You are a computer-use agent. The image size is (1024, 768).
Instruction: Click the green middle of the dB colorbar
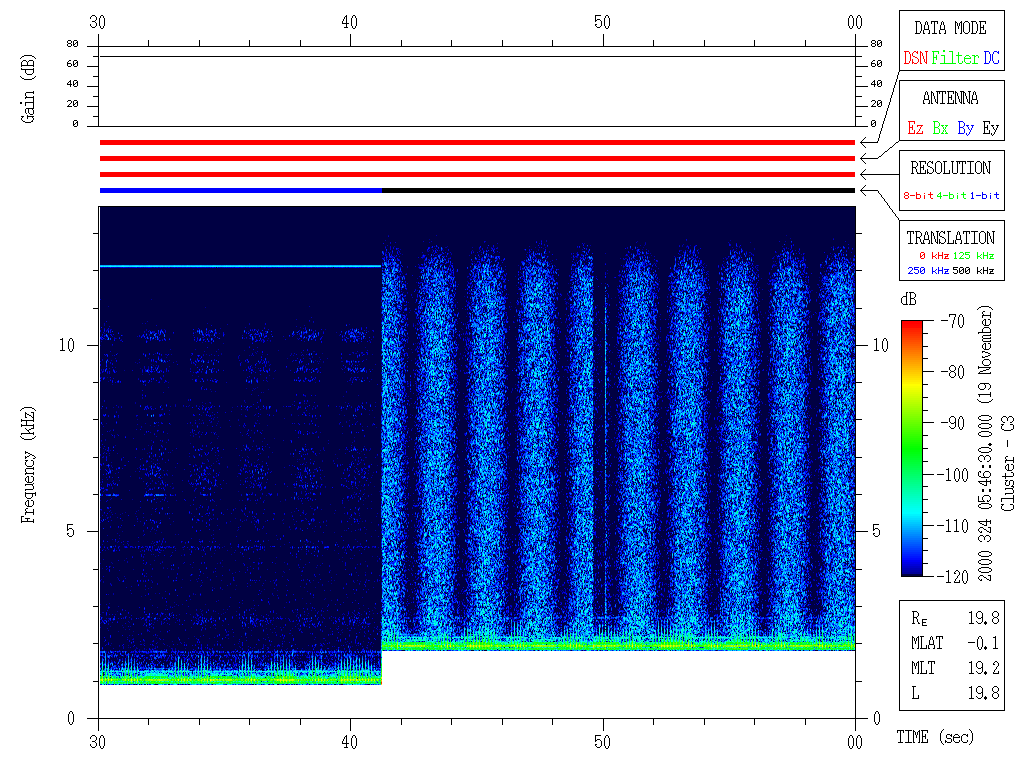pyautogui.click(x=912, y=440)
